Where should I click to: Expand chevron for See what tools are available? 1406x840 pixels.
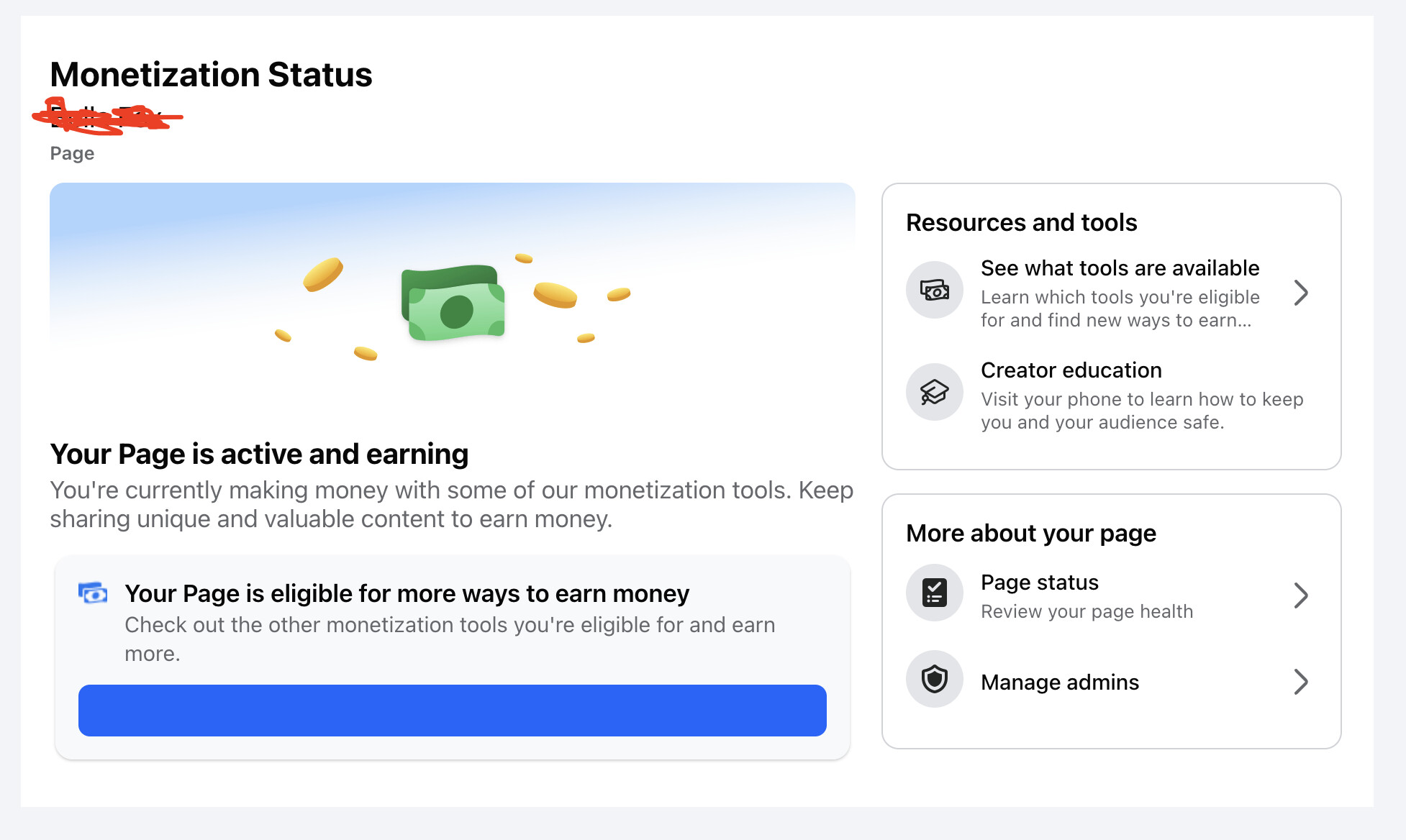coord(1300,293)
